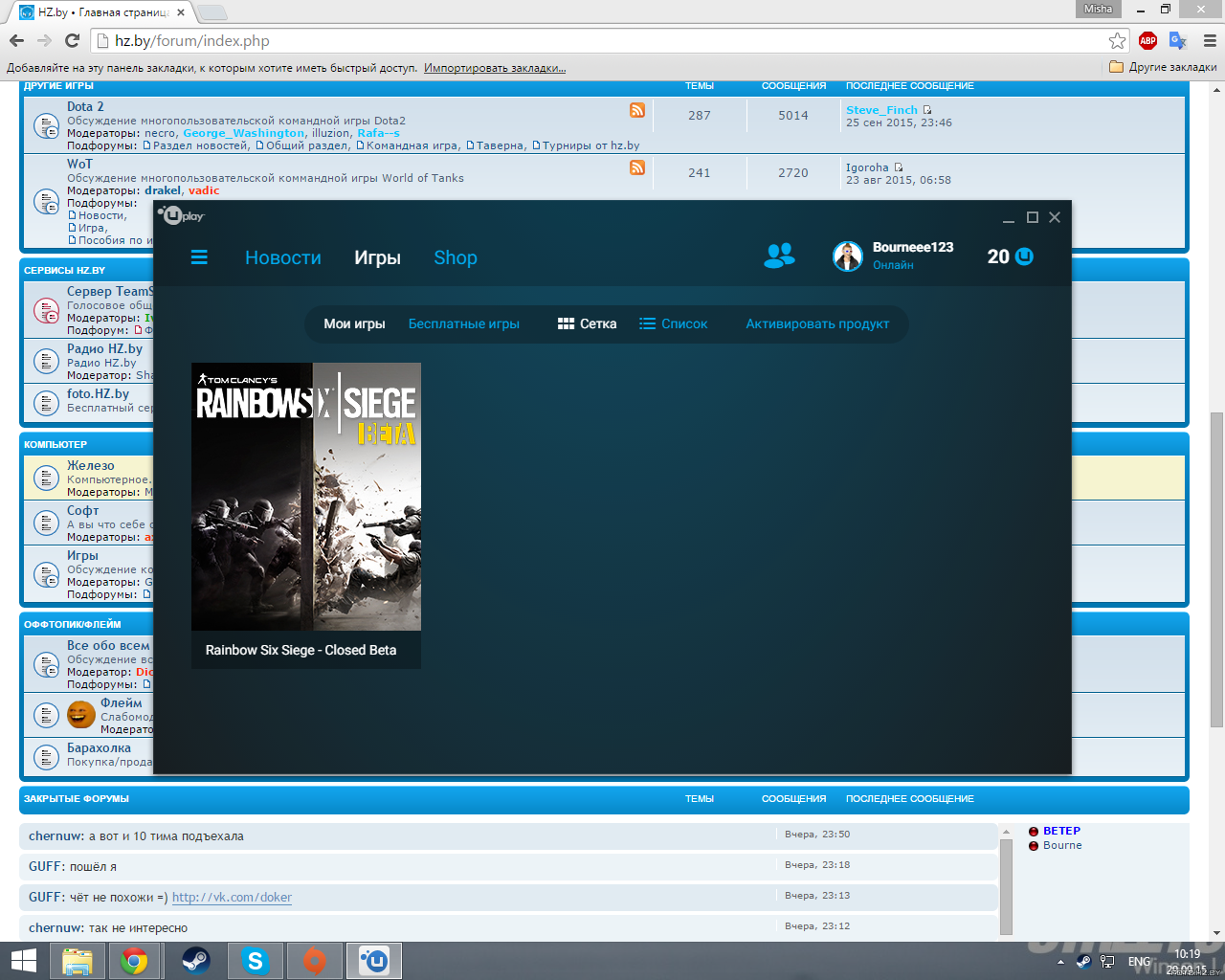View latest post icon next to Steve_Finch
This screenshot has width=1225, height=980.
point(926,110)
